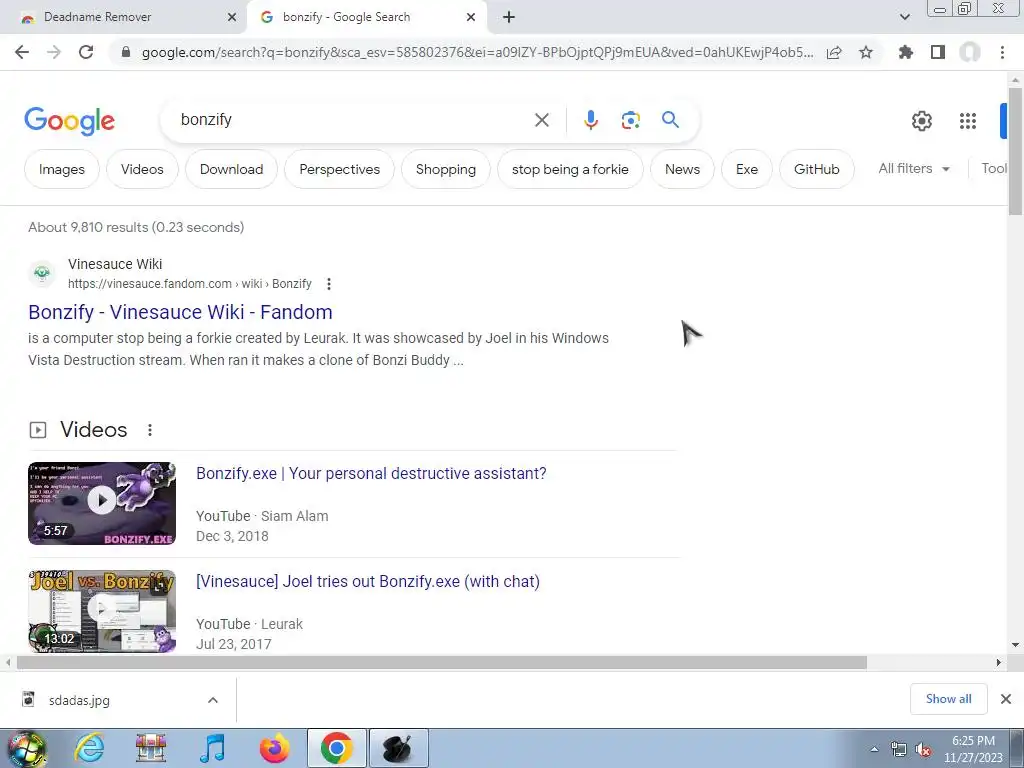Screen dimensions: 1024x768
Task: Filter results by News
Action: coord(682,169)
